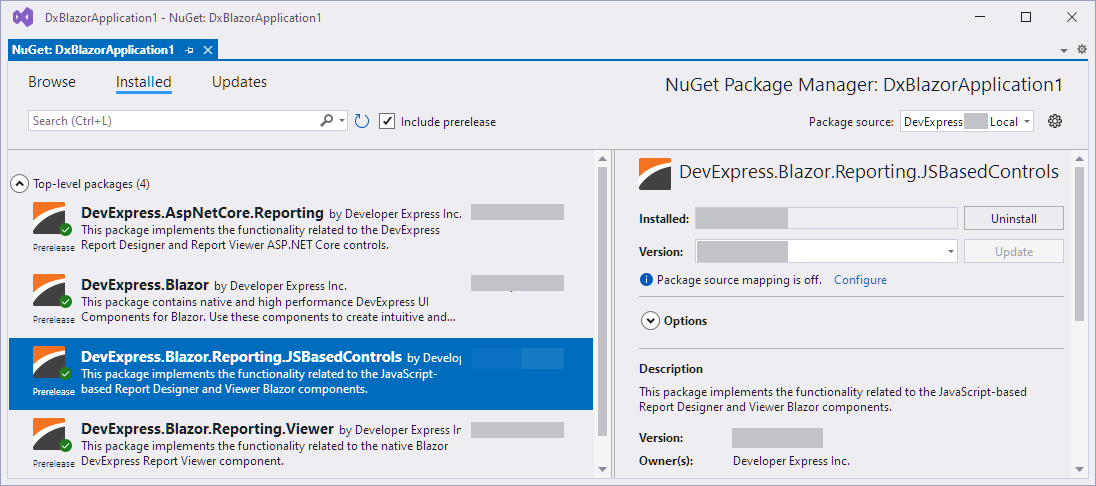The image size is (1096, 486).
Task: Open the Version dropdown list
Action: tap(950, 252)
